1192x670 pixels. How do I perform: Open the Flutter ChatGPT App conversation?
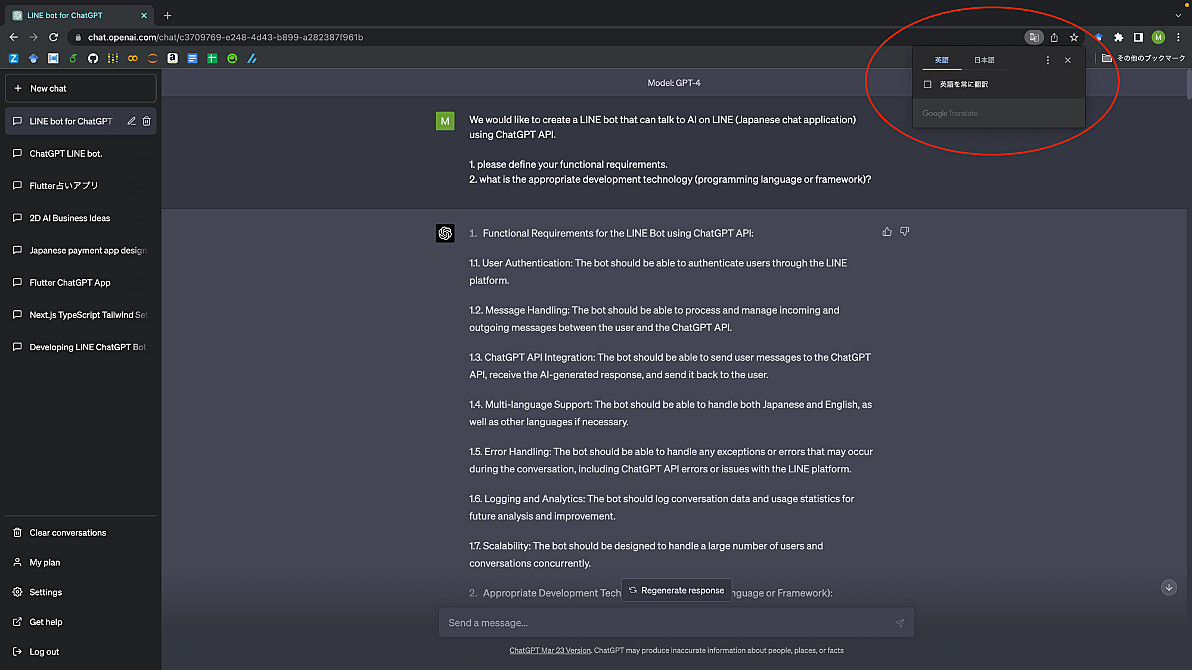(x=81, y=282)
